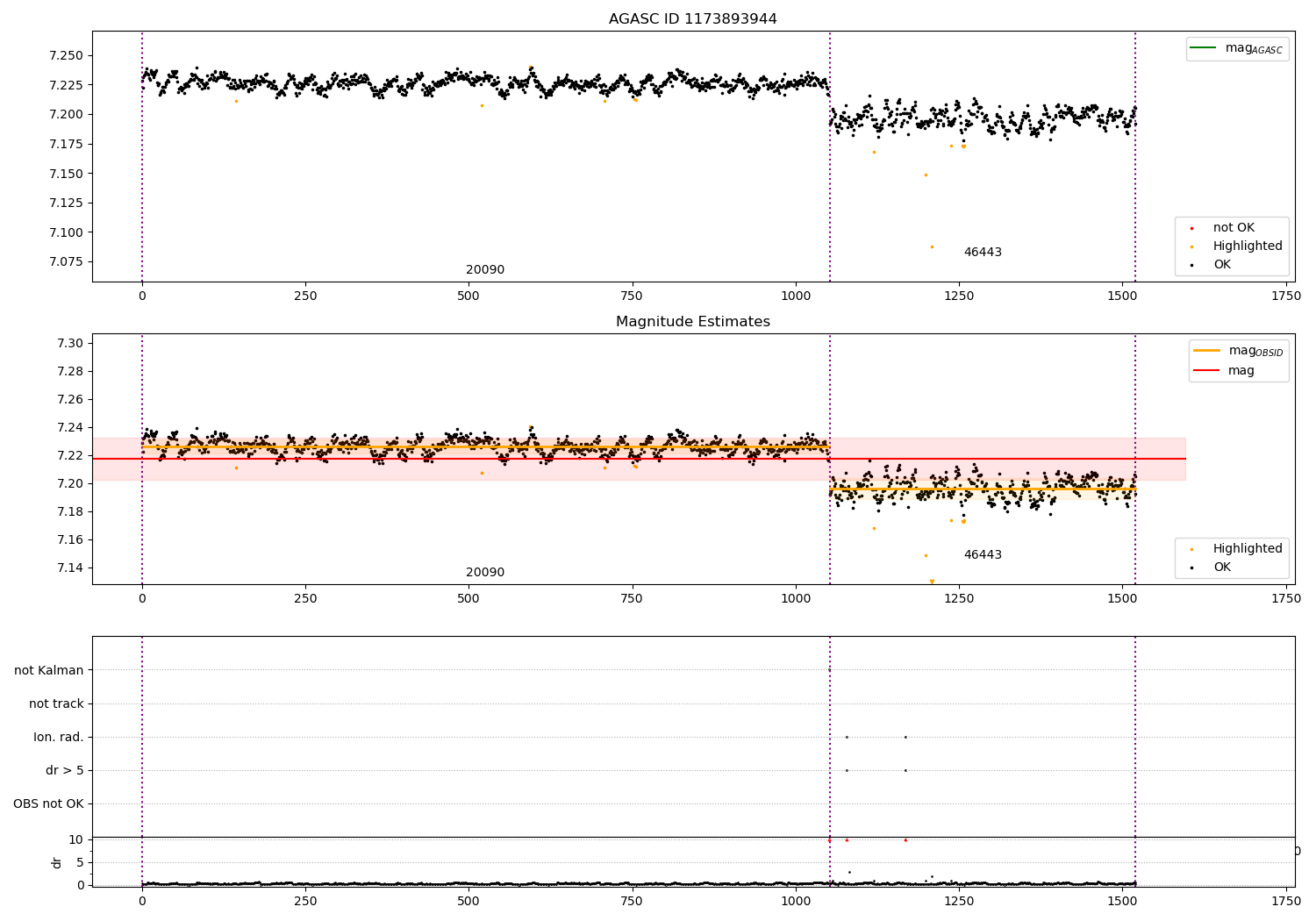The height and width of the screenshot is (921, 1316).
Task: Click the '20090' obsid label in top plot
Action: pos(485,270)
